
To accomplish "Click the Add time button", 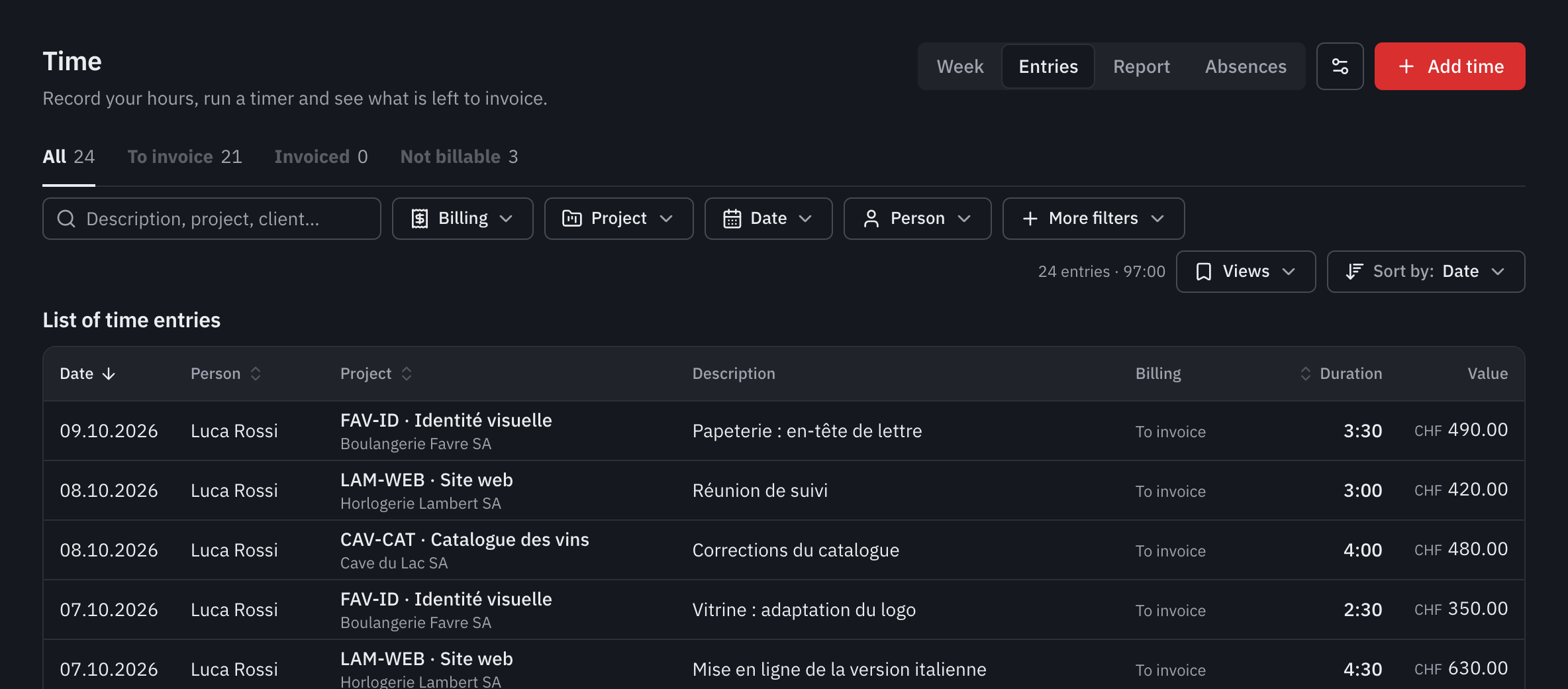I will coord(1449,66).
